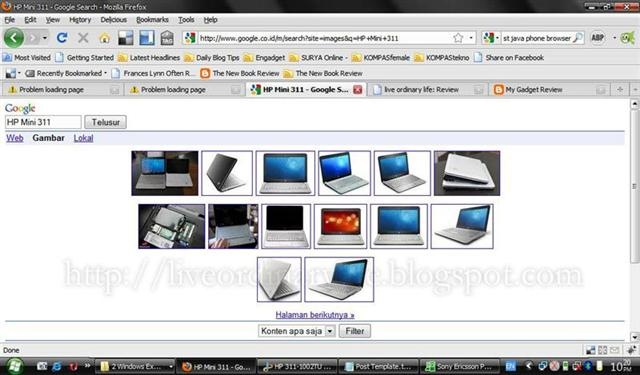
Task: Click the Filter button
Action: click(355, 331)
